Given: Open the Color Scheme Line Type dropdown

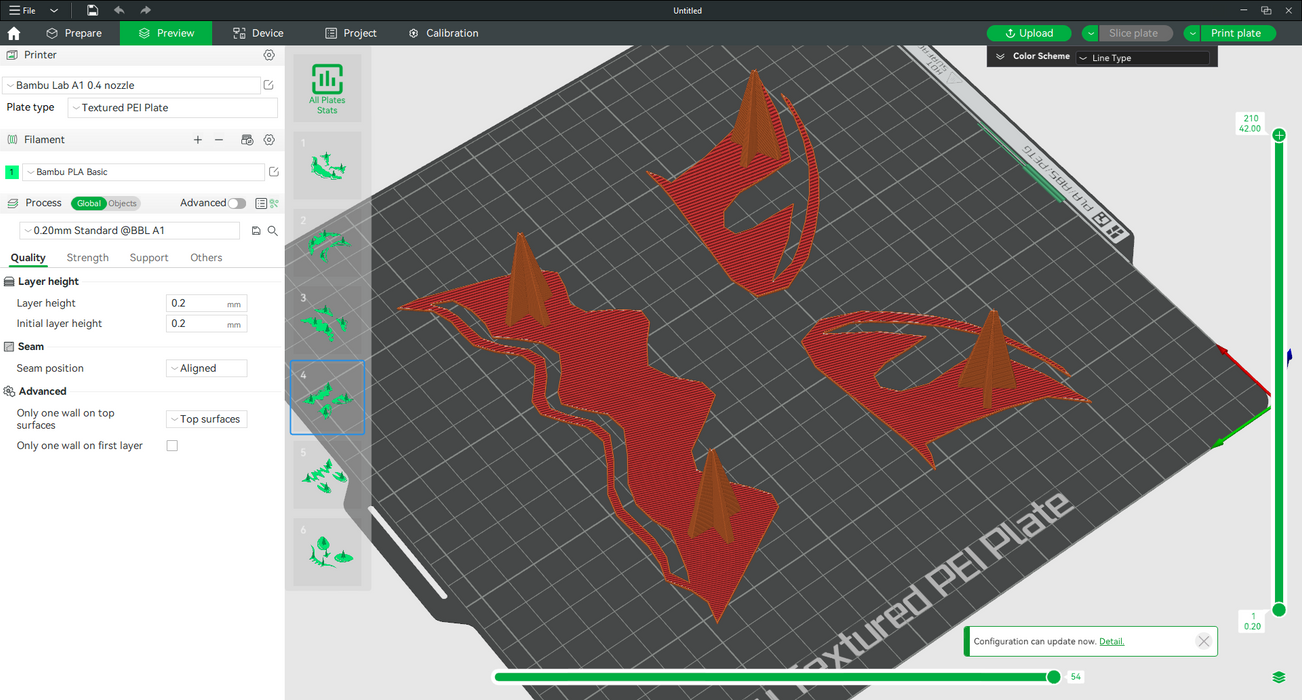Looking at the screenshot, I should pyautogui.click(x=1142, y=58).
